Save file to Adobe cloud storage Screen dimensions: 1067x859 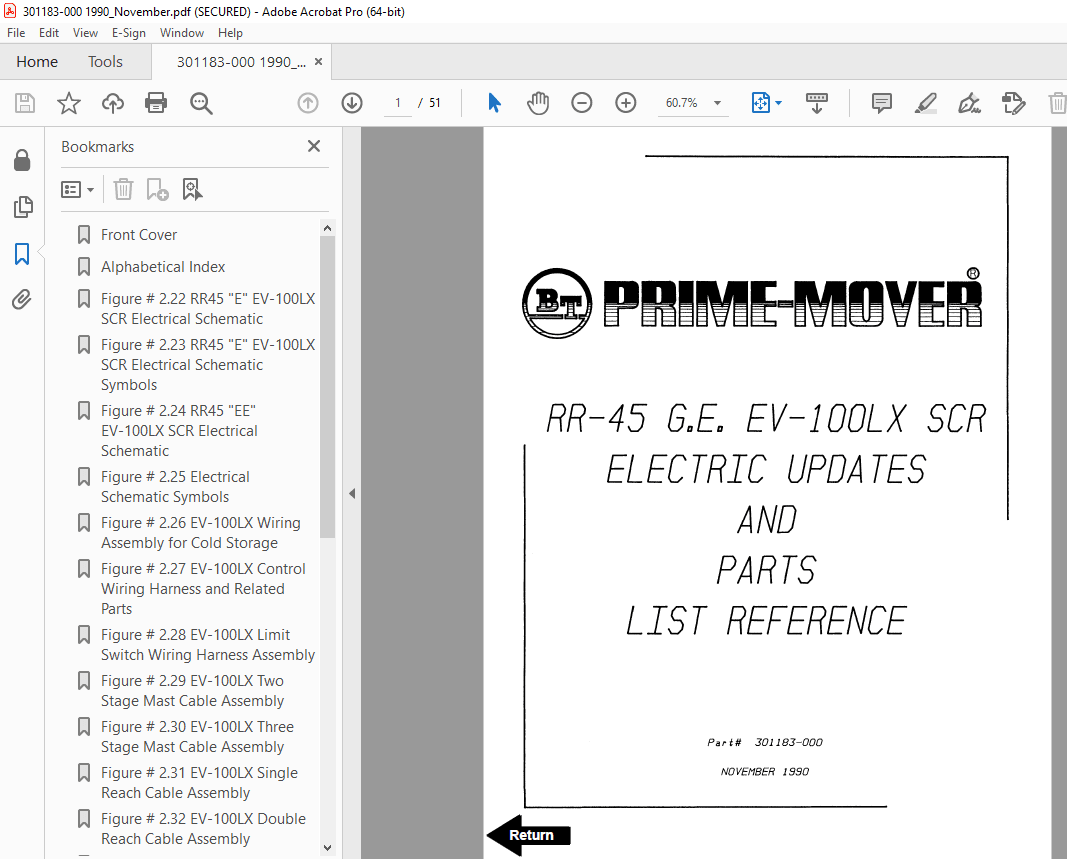coord(112,103)
